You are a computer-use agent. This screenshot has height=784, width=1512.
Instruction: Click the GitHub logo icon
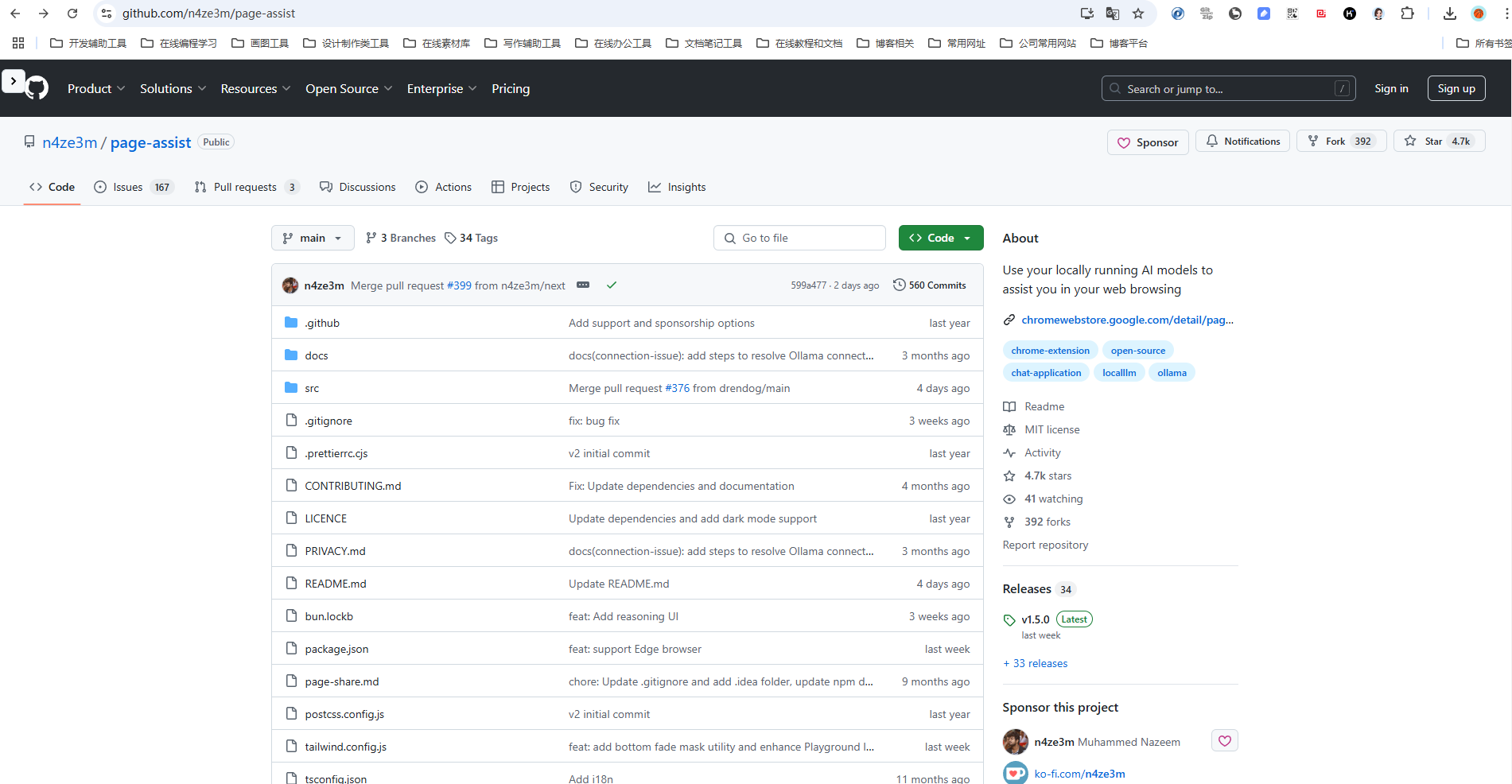[37, 88]
